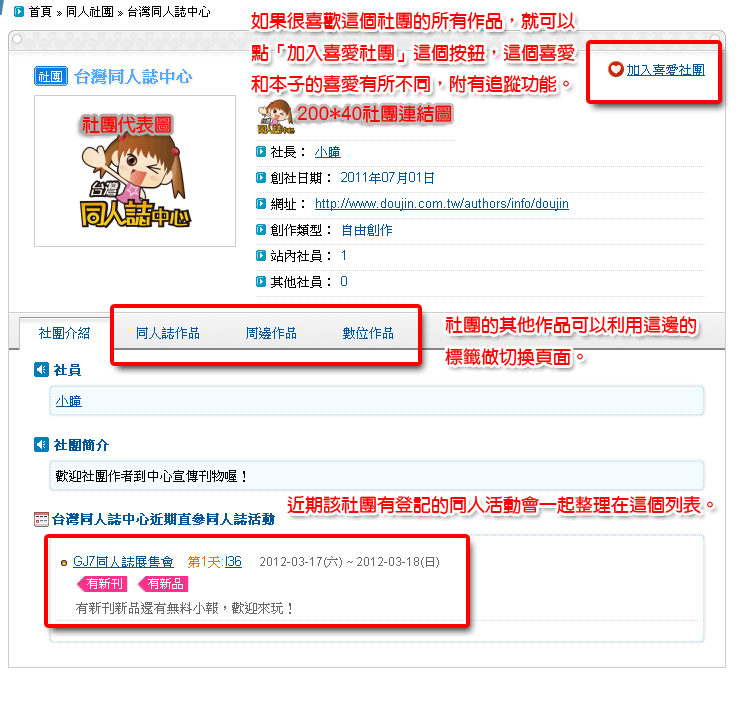Open the 社團介紹 tab
739x705 pixels.
tap(65, 333)
